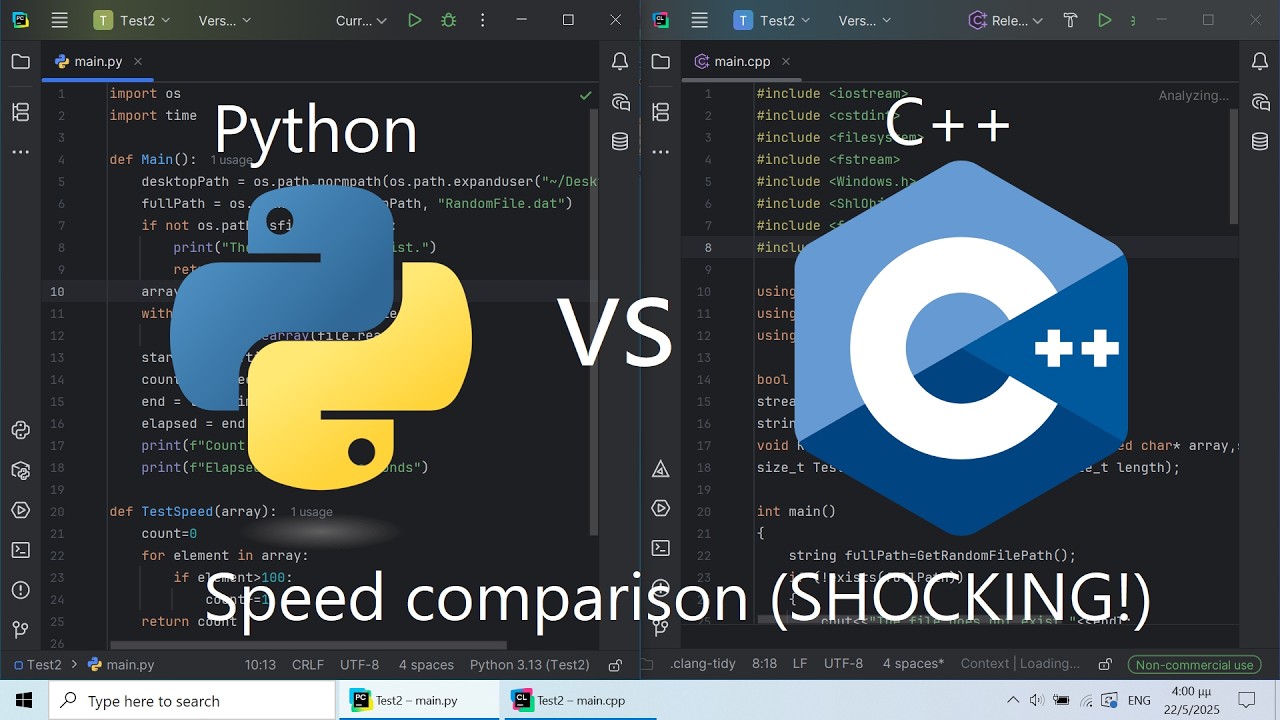The width and height of the screenshot is (1280, 720).
Task: Open Windows Action Center notifications
Action: click(x=1247, y=700)
